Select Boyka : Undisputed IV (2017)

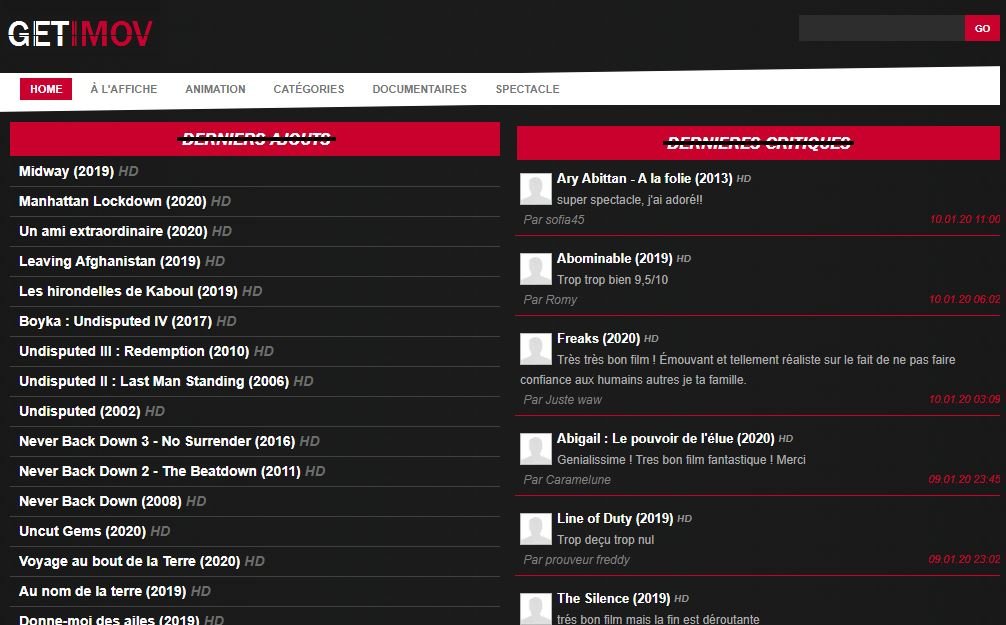coord(115,321)
